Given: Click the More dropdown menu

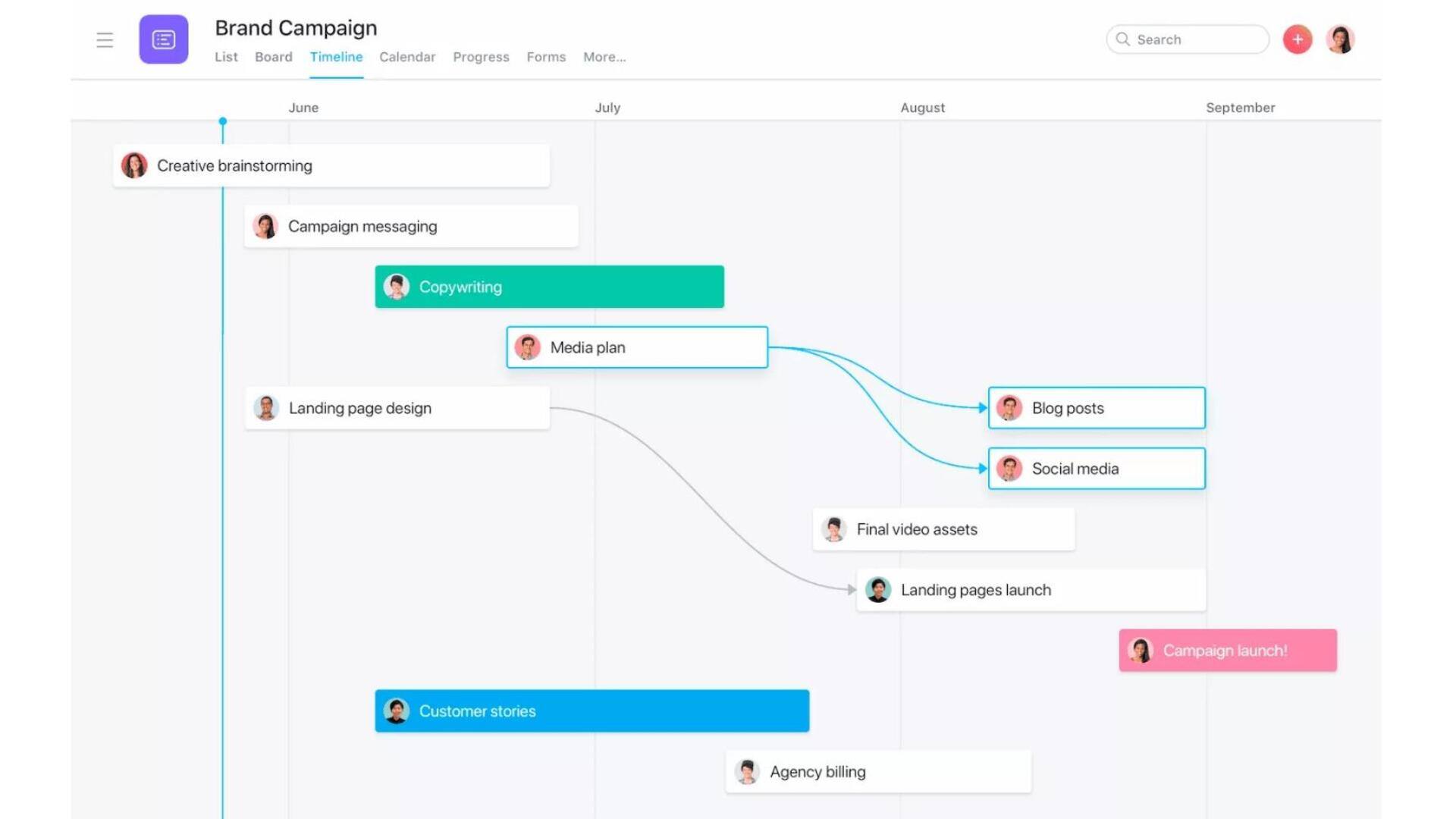Looking at the screenshot, I should click(x=604, y=56).
